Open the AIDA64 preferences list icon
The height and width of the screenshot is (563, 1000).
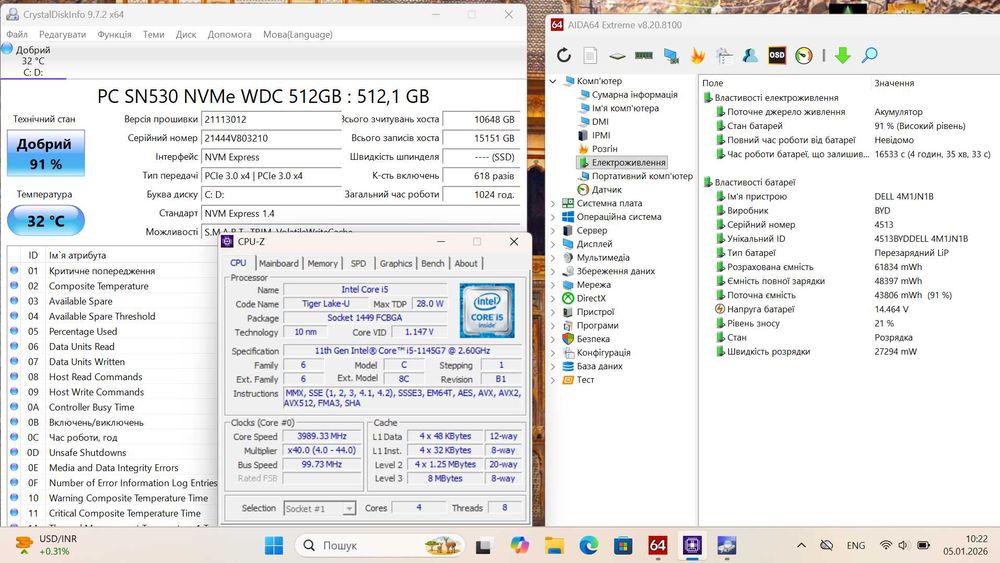pyautogui.click(x=724, y=55)
